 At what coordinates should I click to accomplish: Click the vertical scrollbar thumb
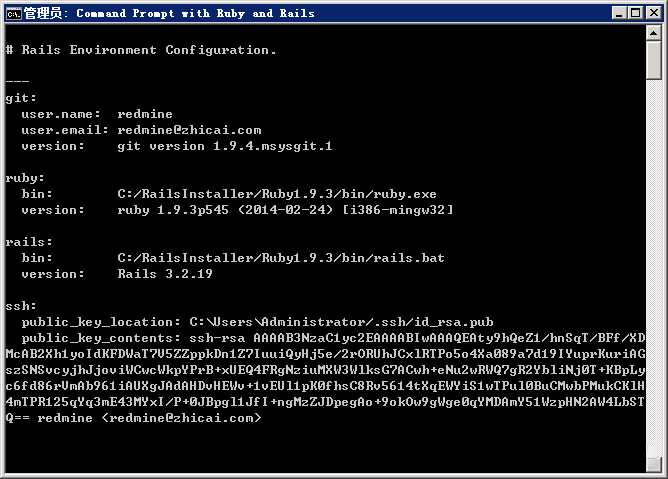(656, 61)
